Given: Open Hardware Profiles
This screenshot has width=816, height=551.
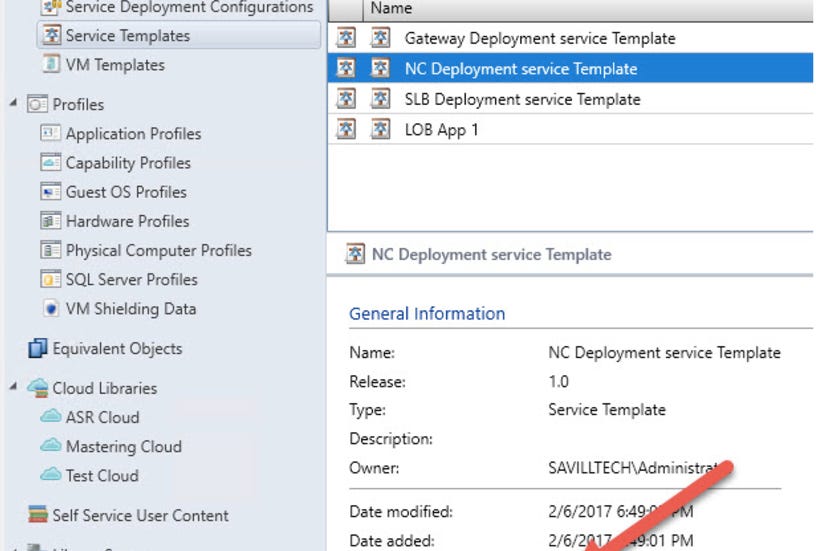Looking at the screenshot, I should (128, 221).
